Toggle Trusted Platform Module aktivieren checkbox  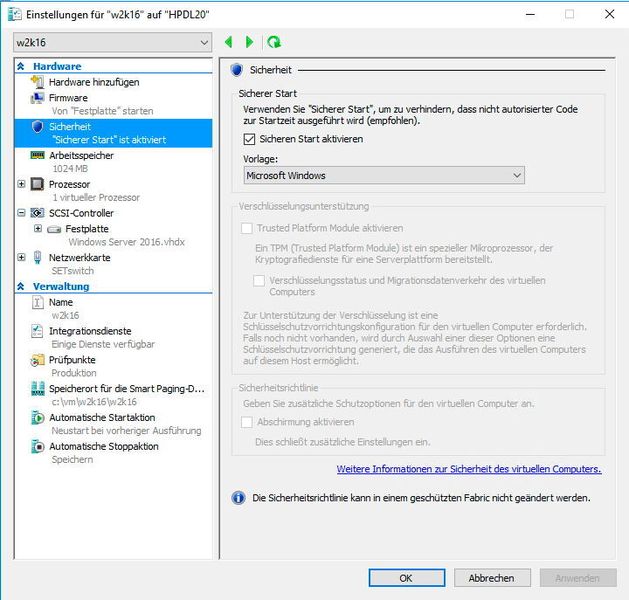pos(246,228)
